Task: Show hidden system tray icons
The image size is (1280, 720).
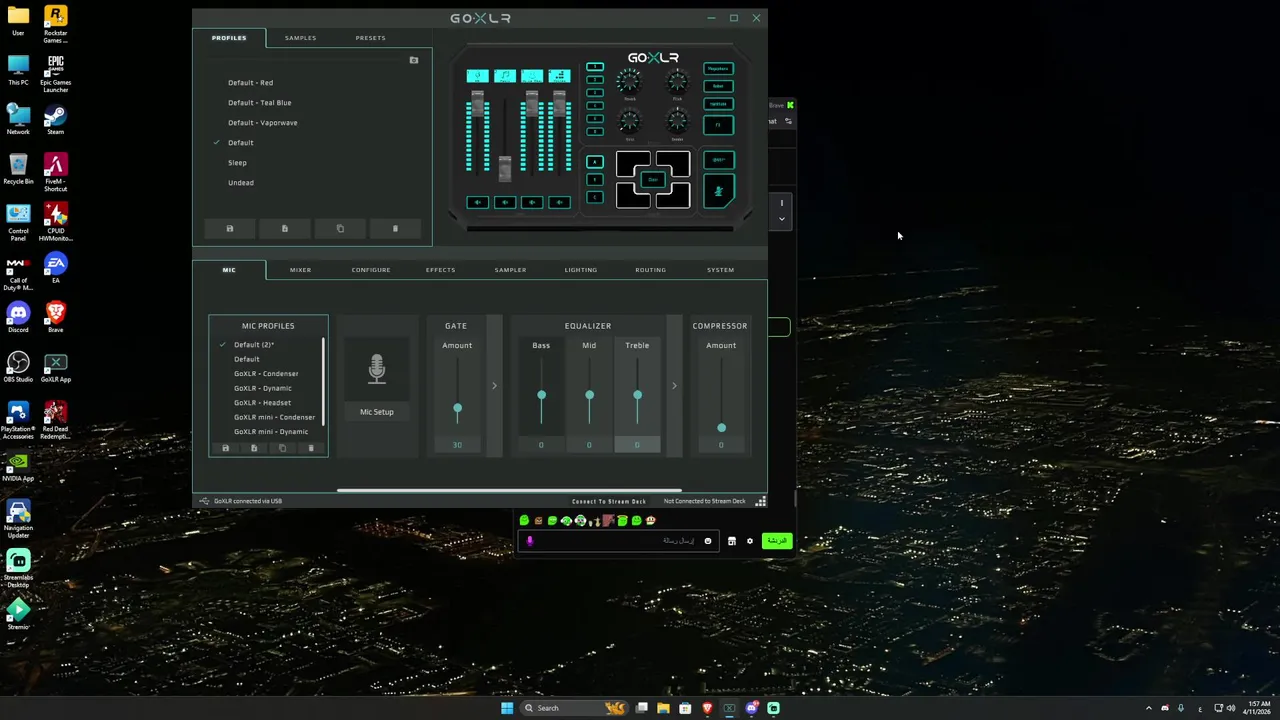Action: [x=1148, y=708]
